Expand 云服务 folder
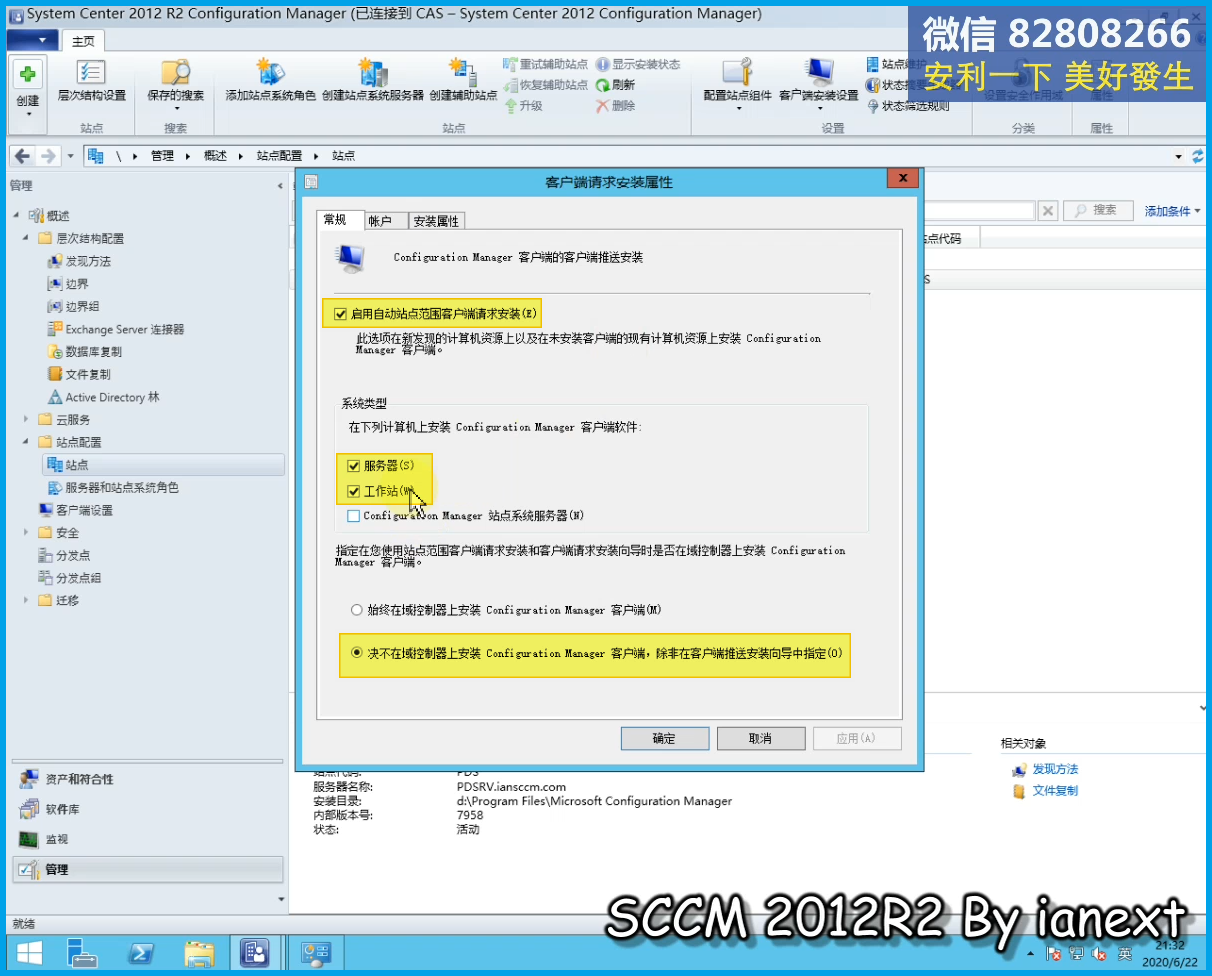This screenshot has width=1212, height=976. pyautogui.click(x=26, y=420)
